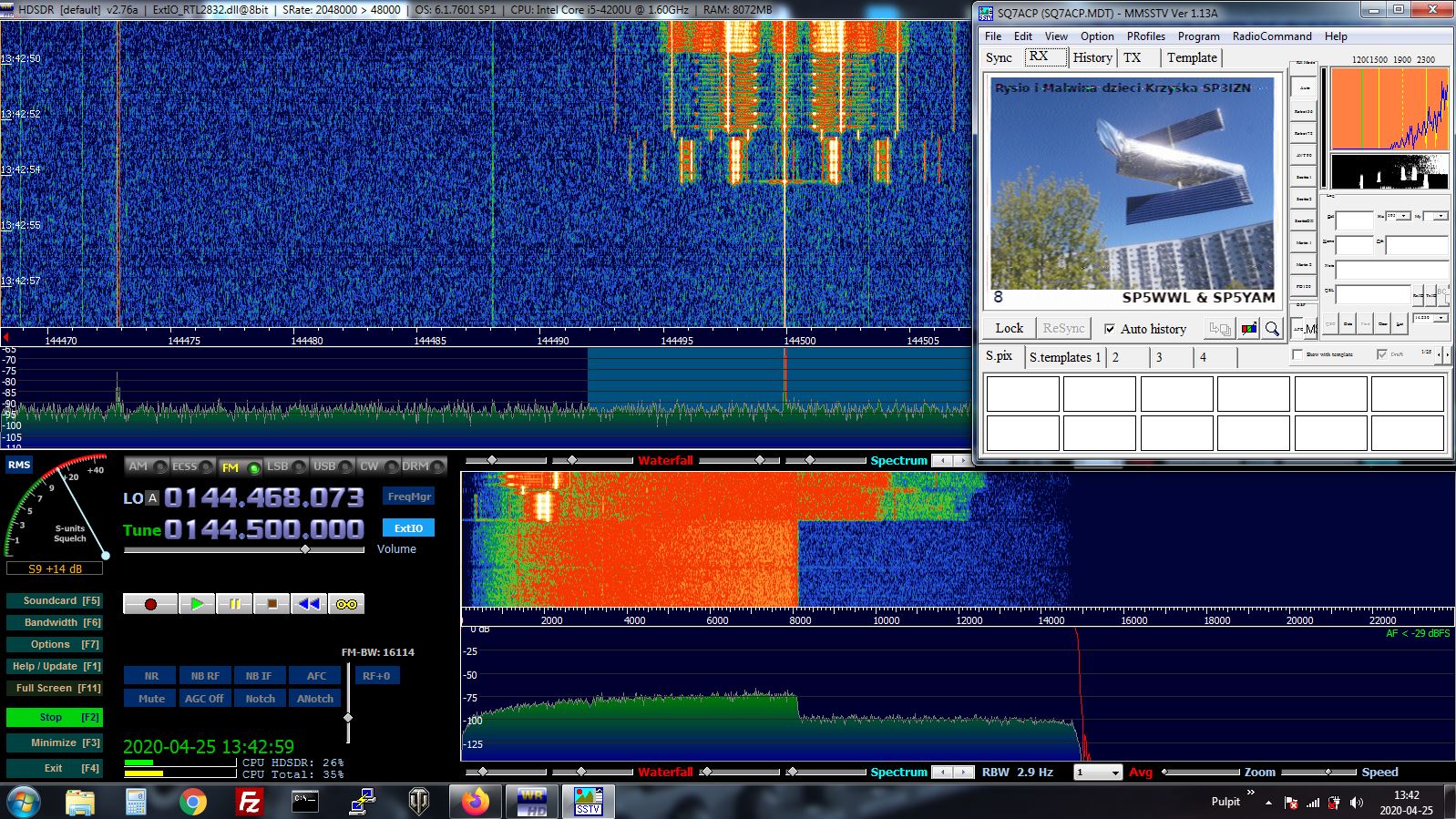Switch to the Template tab in MMSSTV

tap(1192, 57)
